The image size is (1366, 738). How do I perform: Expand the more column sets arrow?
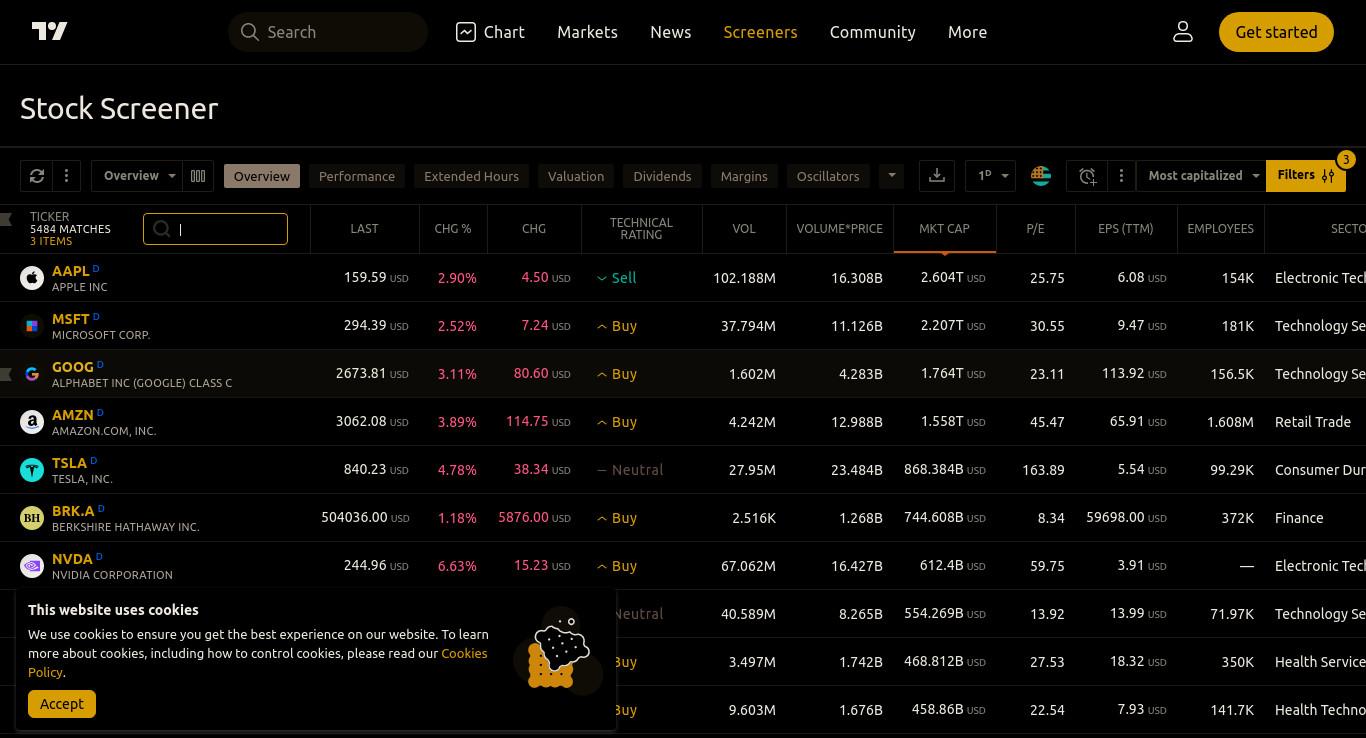point(891,176)
